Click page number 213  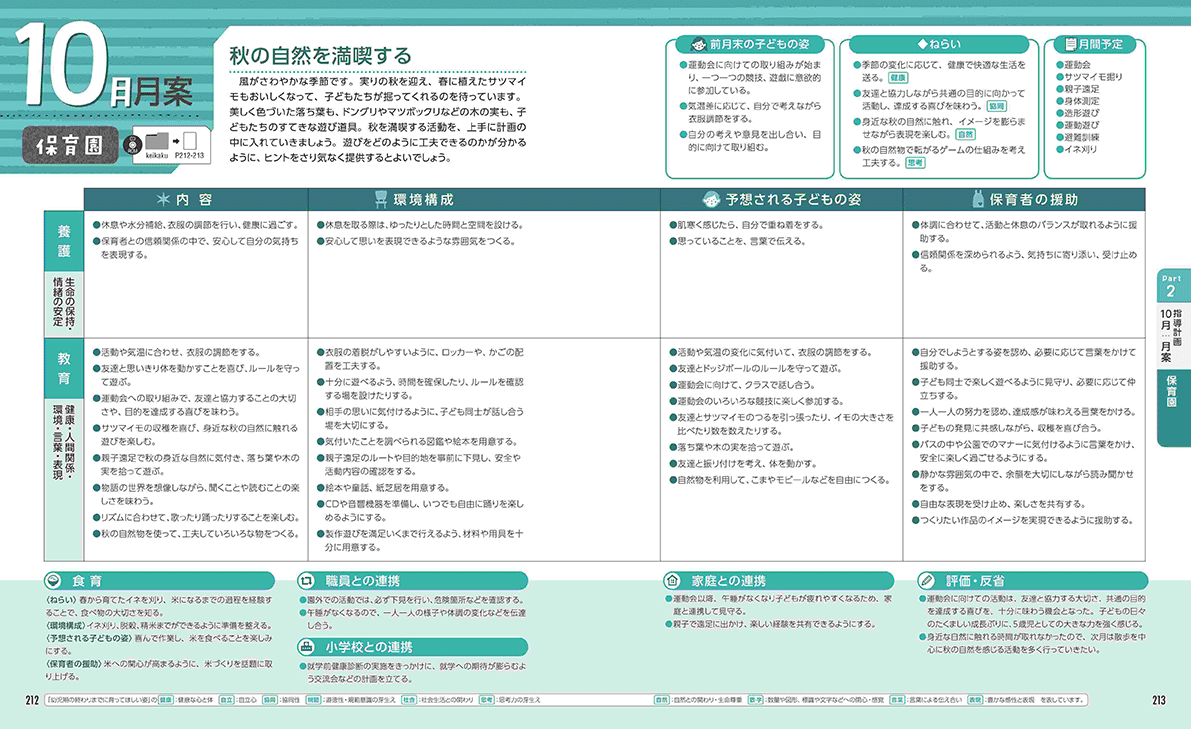tap(1158, 700)
